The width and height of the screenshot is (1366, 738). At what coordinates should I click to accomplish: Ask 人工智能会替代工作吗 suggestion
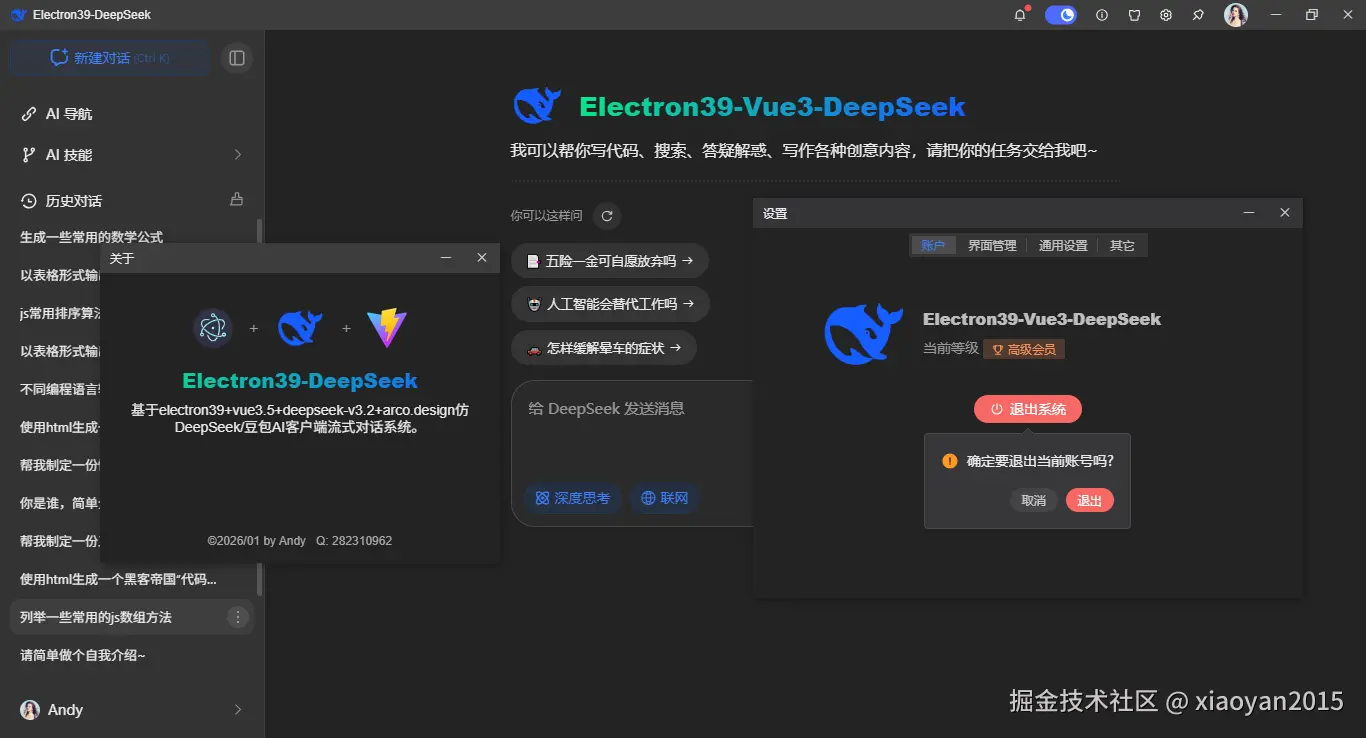(610, 304)
